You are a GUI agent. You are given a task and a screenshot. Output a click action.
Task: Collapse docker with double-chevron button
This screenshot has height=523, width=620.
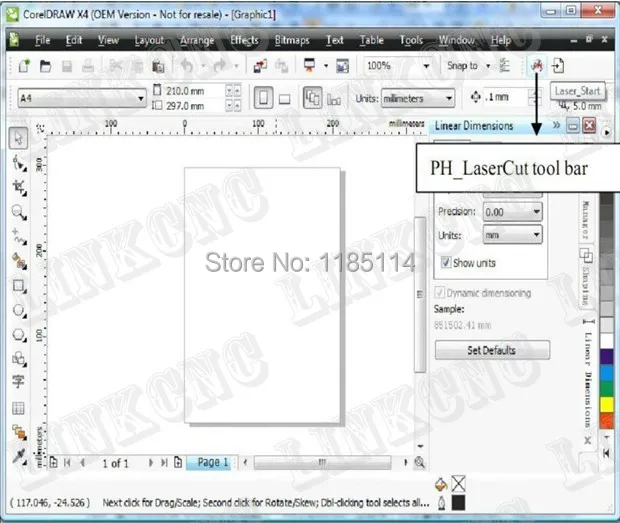[556, 126]
